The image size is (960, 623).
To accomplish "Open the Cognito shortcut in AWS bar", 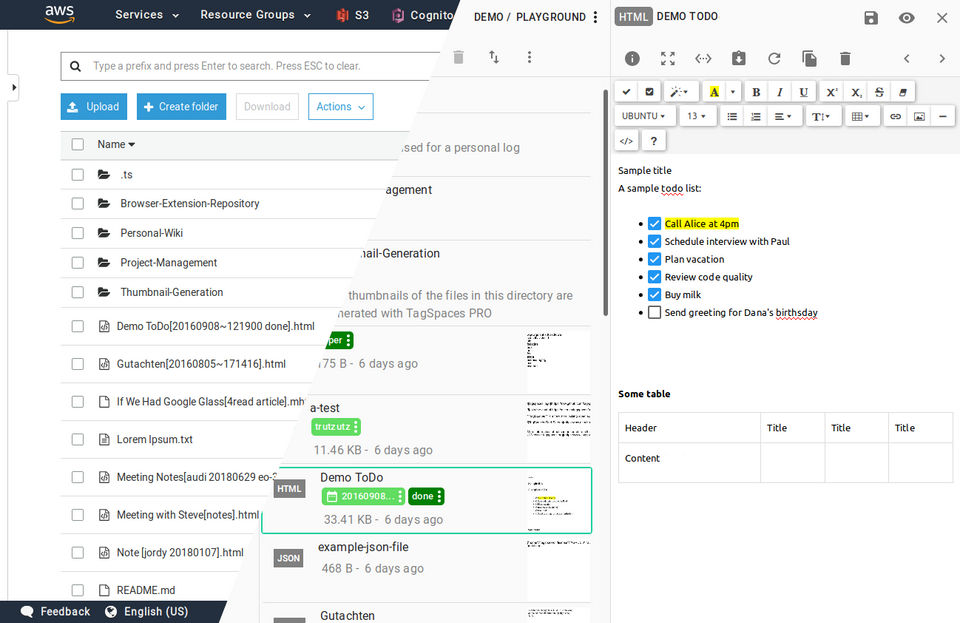I will [x=423, y=15].
